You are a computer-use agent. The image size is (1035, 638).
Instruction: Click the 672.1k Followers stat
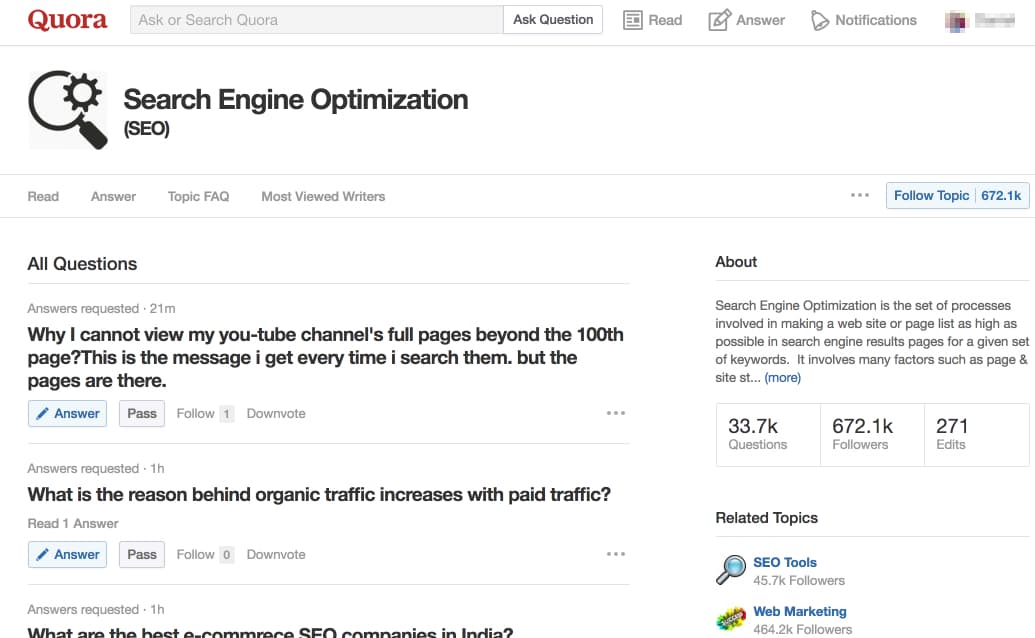pos(872,435)
